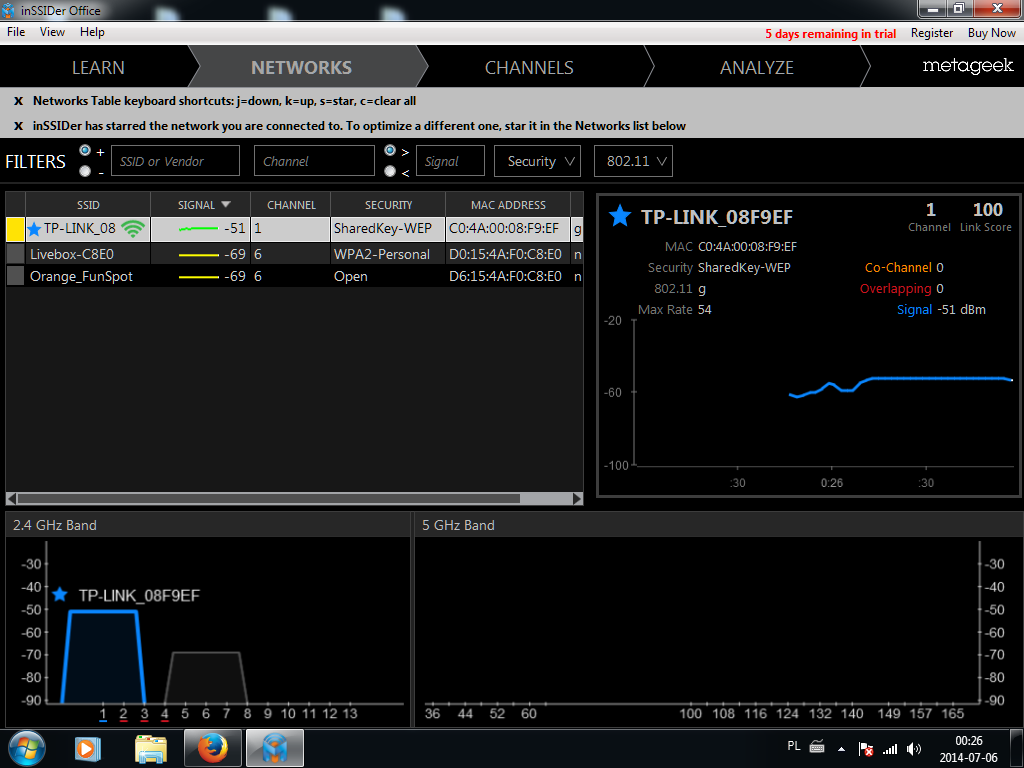This screenshot has width=1024, height=768.
Task: Focus the SSID or Vendor filter field
Action: click(x=176, y=161)
